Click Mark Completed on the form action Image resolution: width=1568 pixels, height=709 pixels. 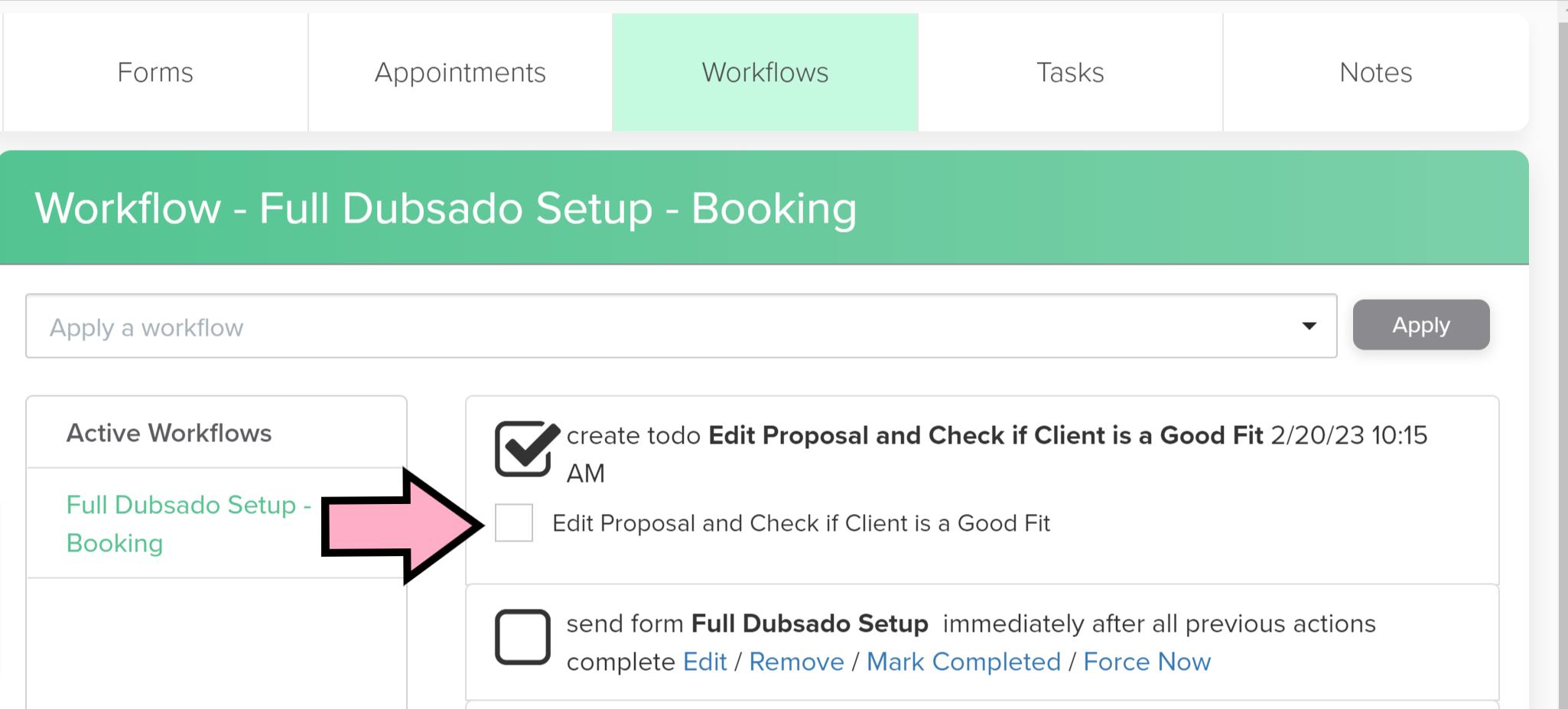tap(963, 662)
